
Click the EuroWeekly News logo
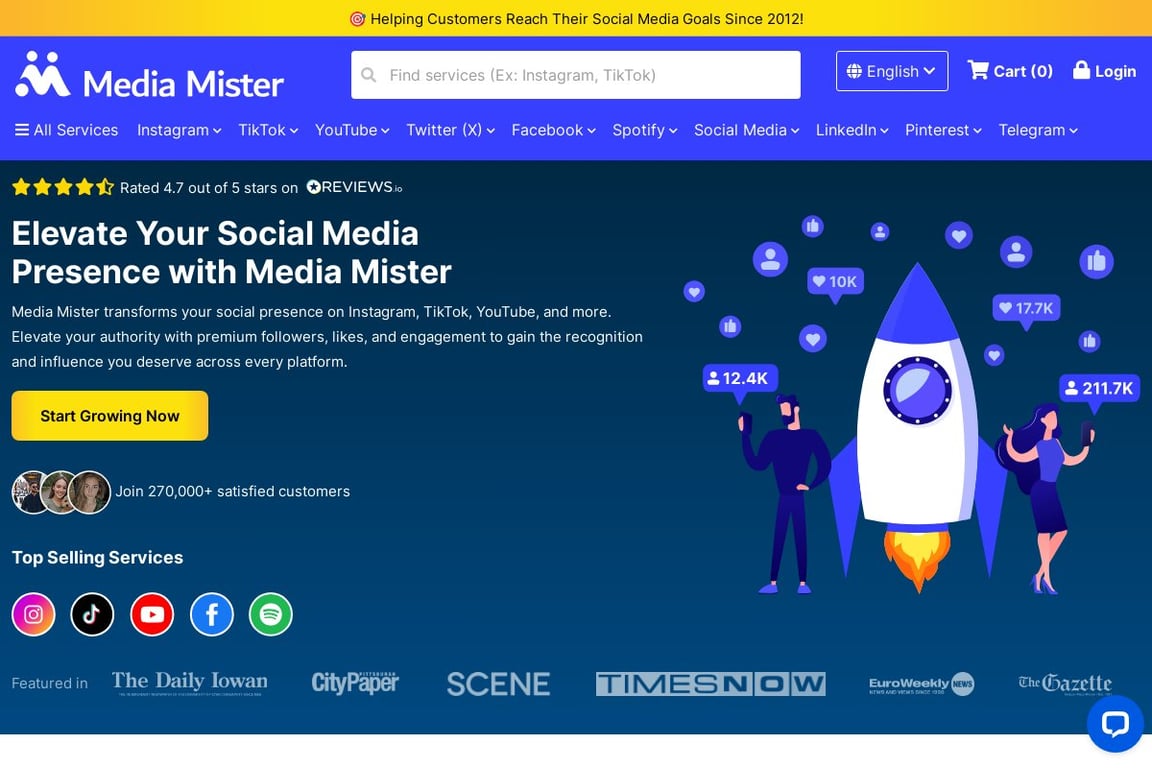pyautogui.click(x=921, y=684)
